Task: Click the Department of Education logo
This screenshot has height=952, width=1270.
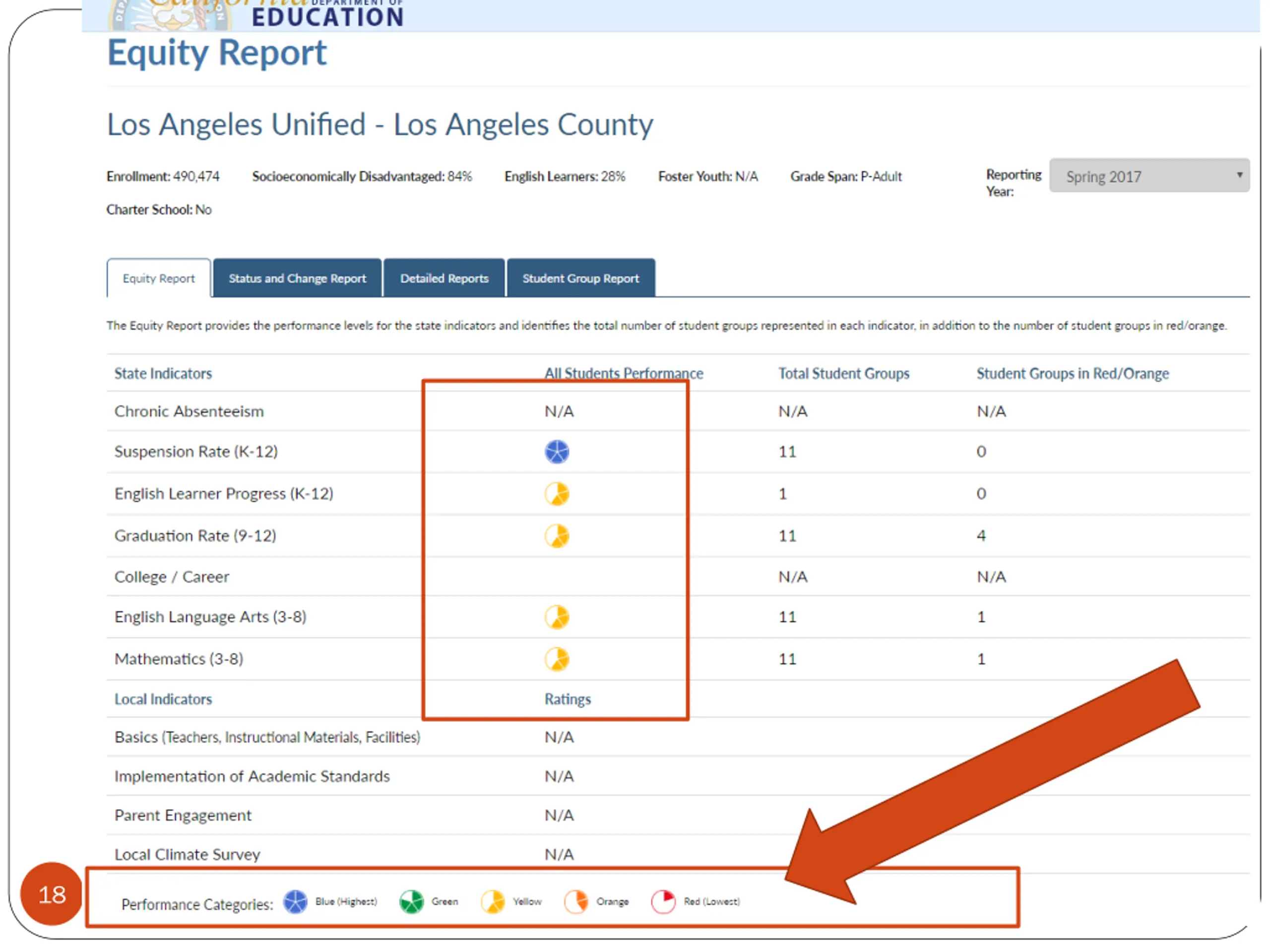Action: [x=256, y=14]
